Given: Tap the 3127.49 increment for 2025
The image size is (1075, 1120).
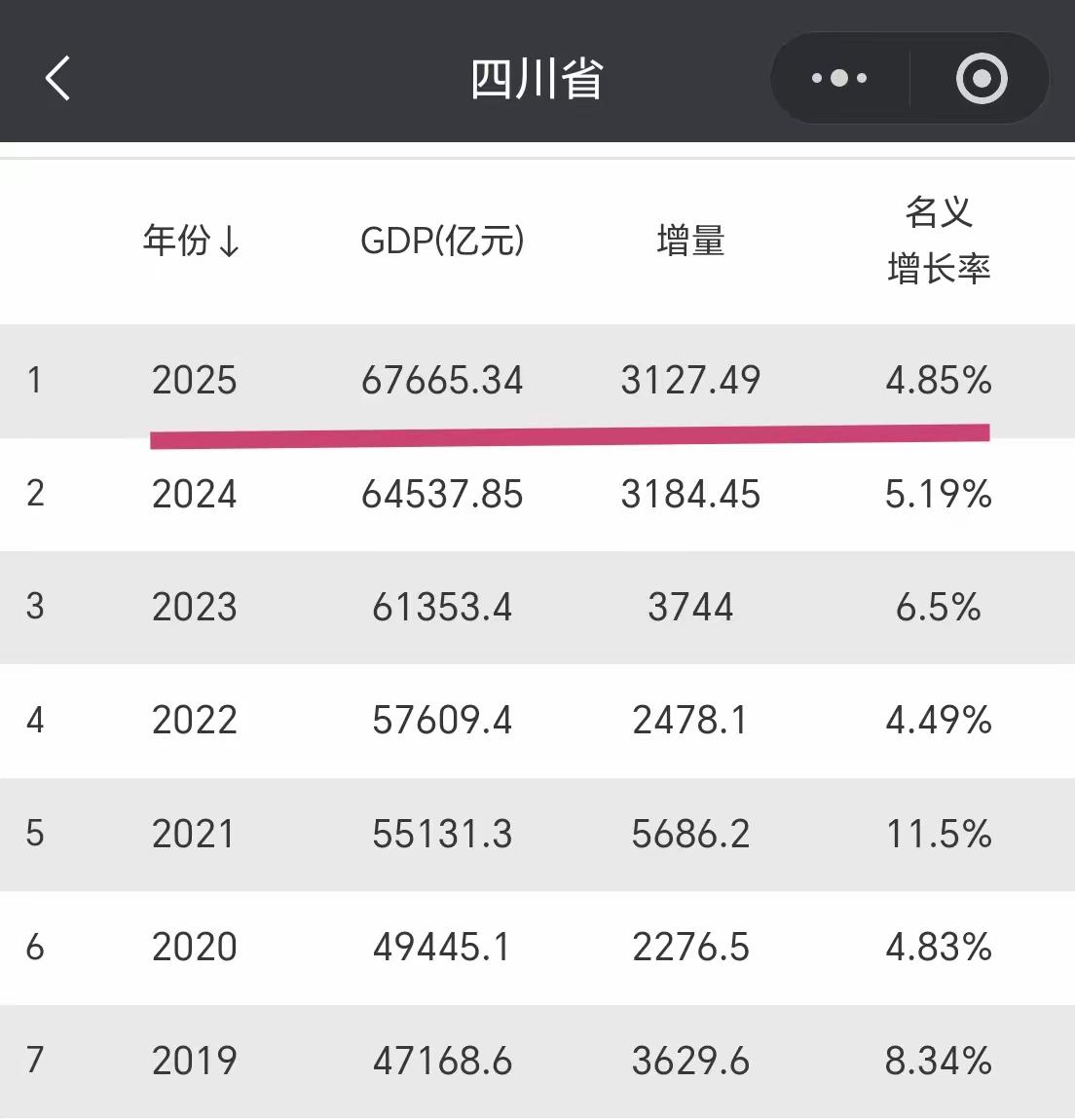Looking at the screenshot, I should click(x=691, y=382).
